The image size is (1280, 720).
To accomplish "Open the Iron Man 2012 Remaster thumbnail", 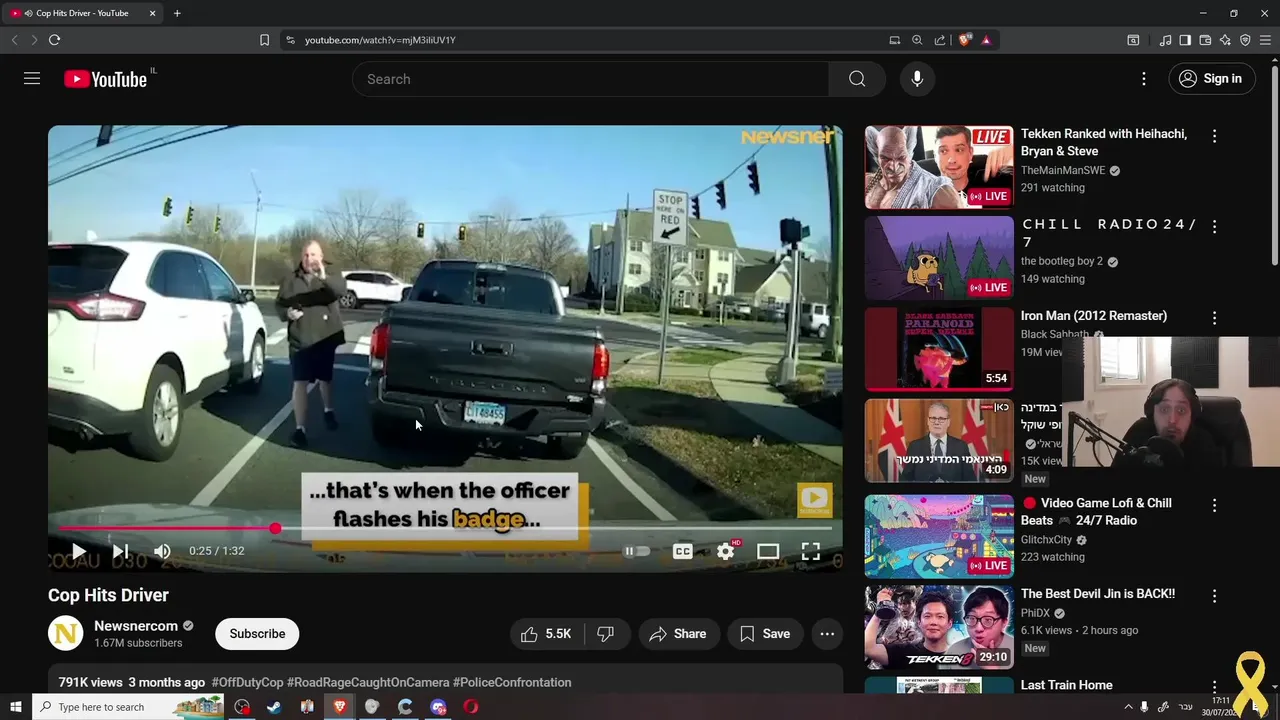I will tap(939, 349).
